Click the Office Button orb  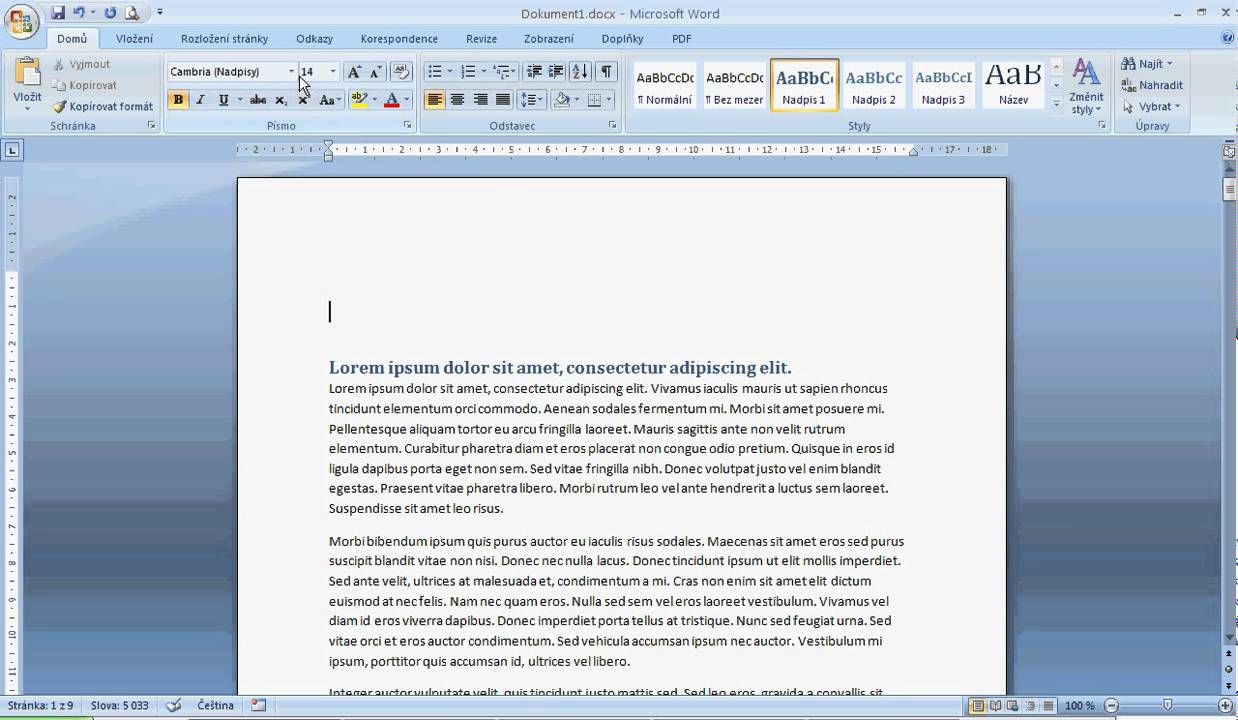[x=22, y=20]
